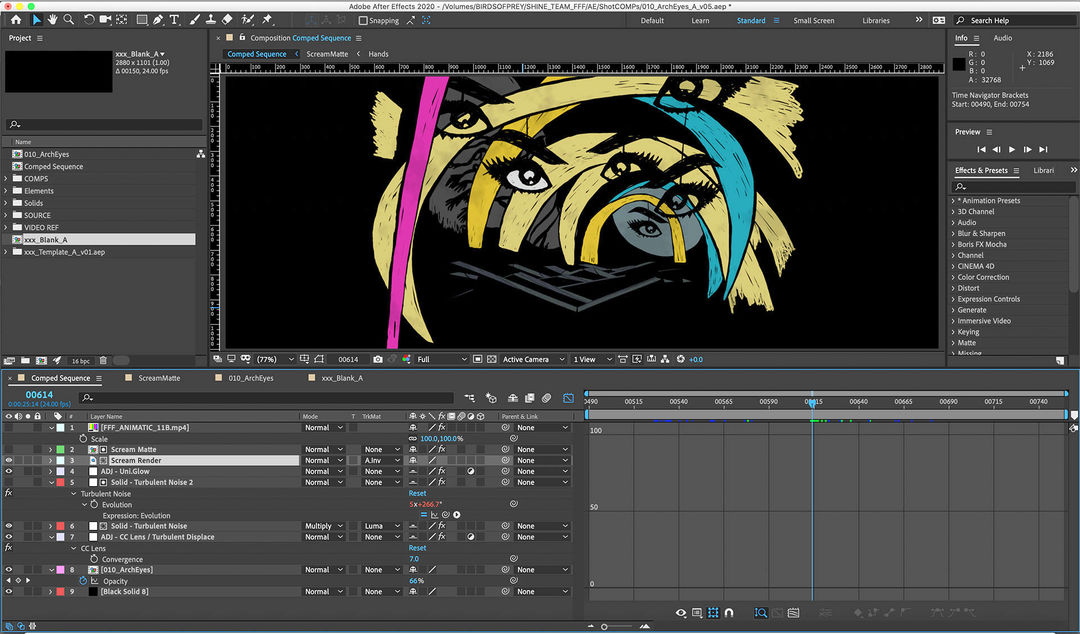Open the Small Screen workspace

[x=813, y=20]
